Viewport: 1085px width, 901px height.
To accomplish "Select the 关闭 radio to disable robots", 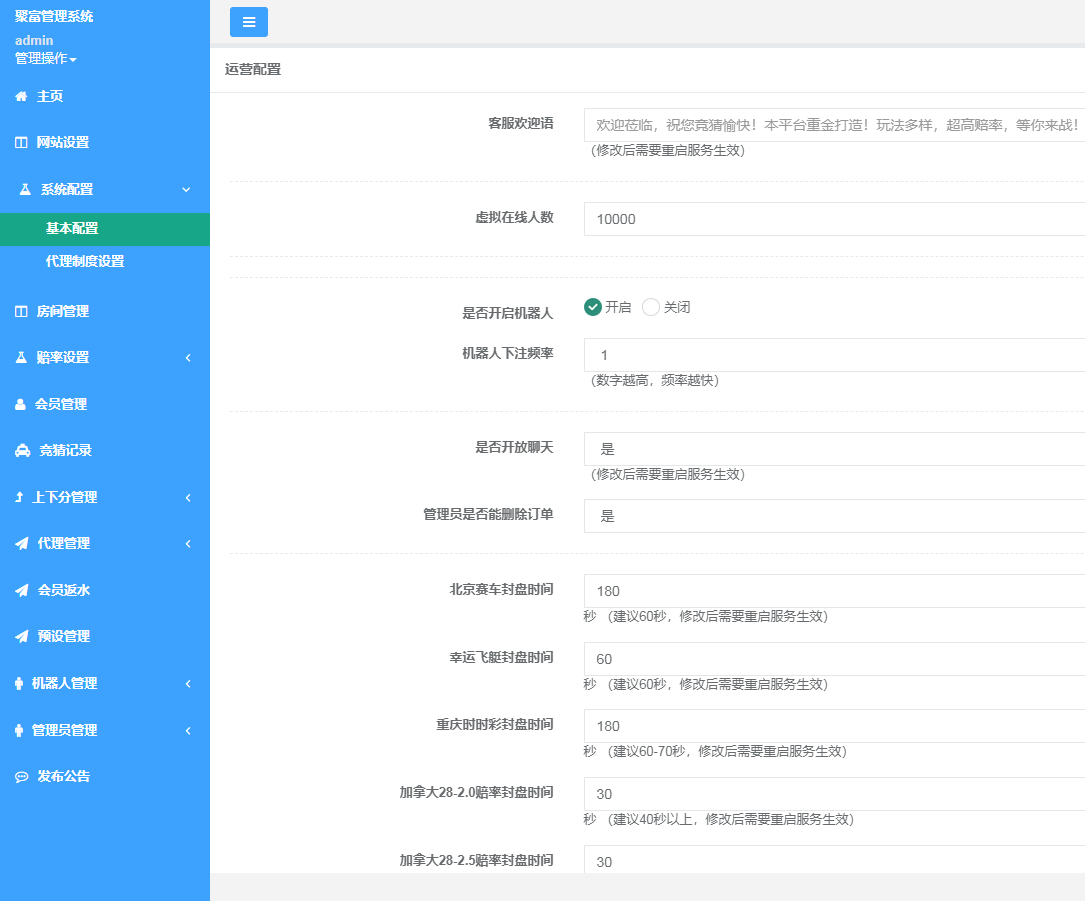I will click(651, 308).
